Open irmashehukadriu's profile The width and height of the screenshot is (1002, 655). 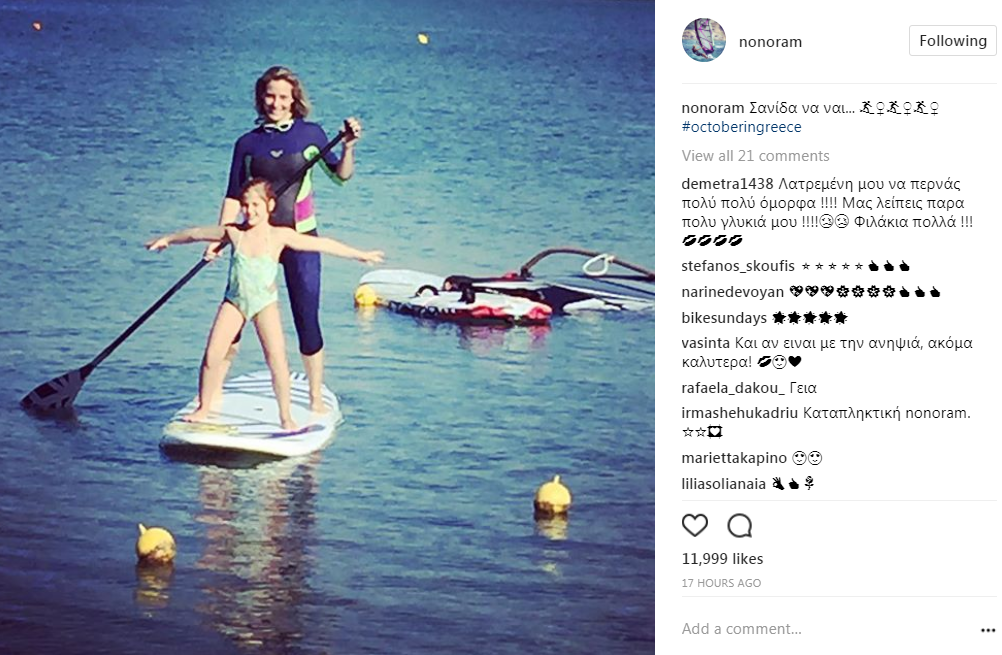tap(740, 413)
